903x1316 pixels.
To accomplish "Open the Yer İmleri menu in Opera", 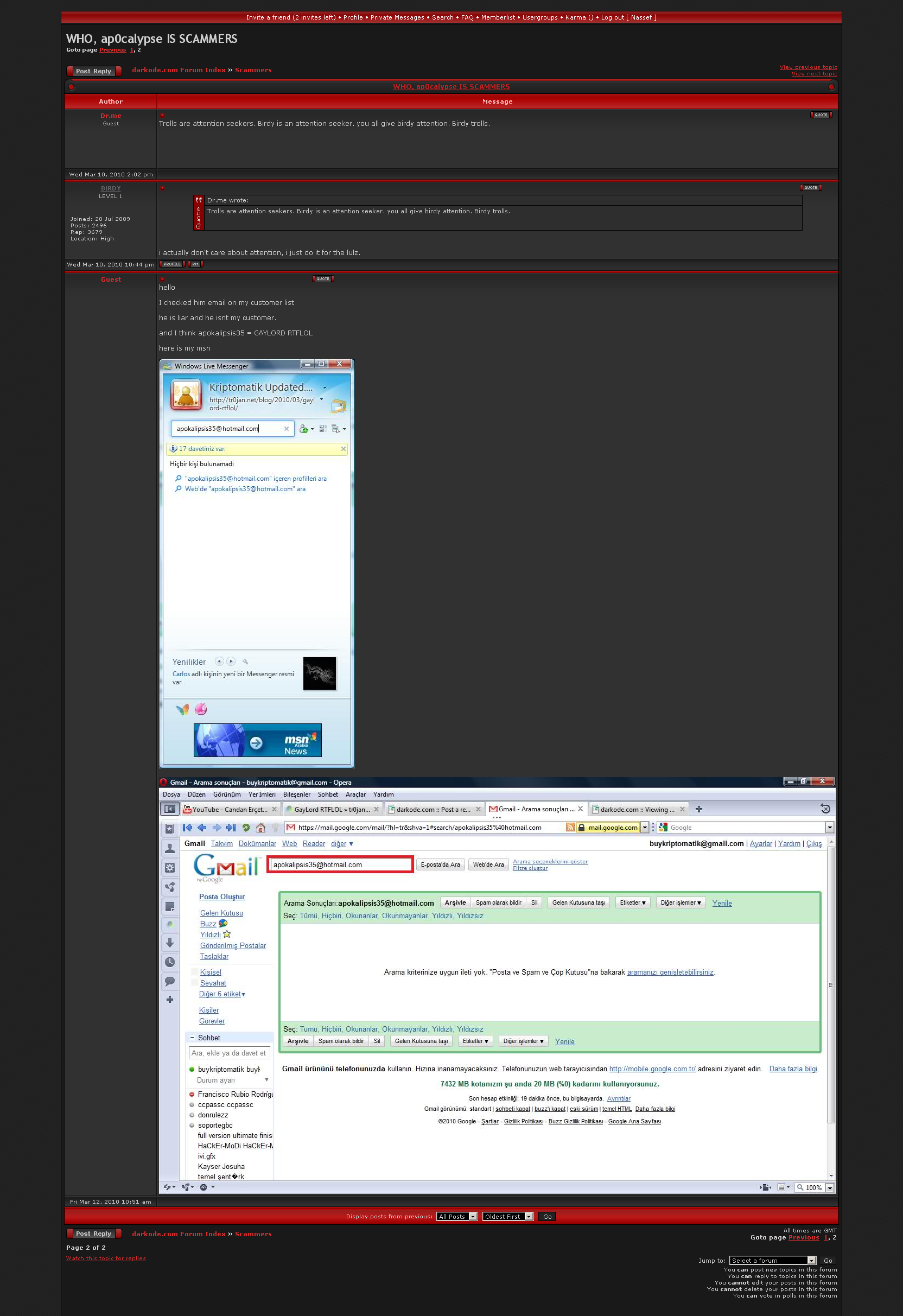I will tap(262, 794).
